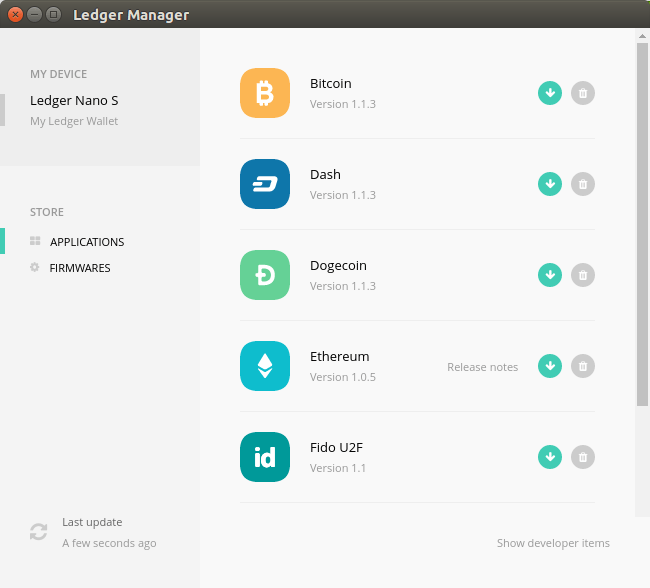Remove the Dash app using trash icon

pyautogui.click(x=582, y=184)
